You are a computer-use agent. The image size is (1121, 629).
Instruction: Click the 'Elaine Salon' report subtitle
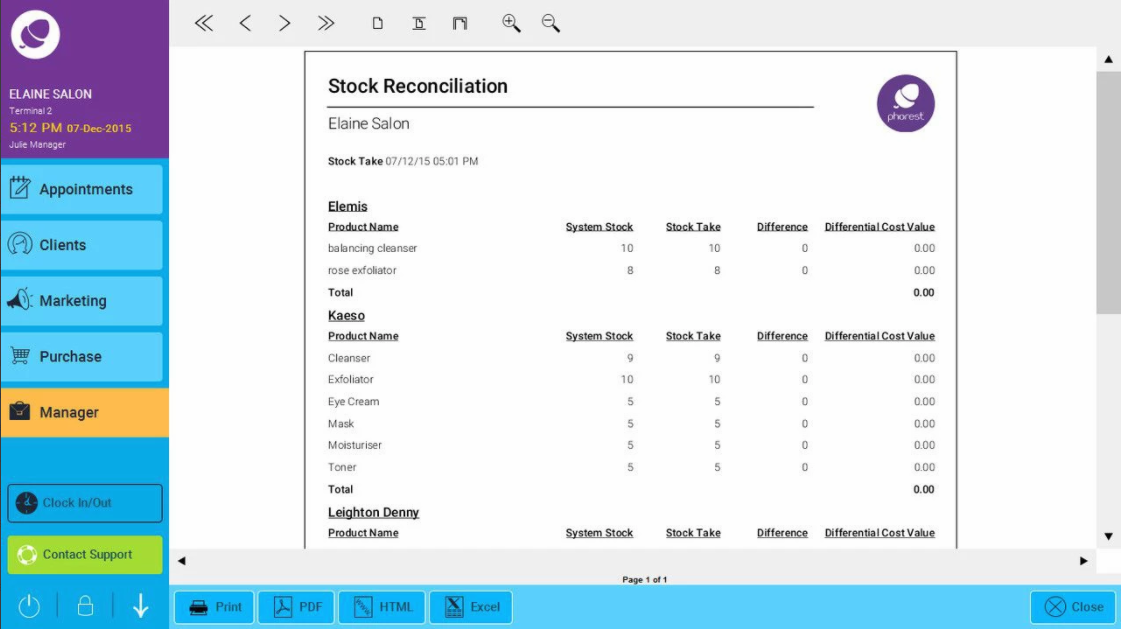tap(368, 124)
